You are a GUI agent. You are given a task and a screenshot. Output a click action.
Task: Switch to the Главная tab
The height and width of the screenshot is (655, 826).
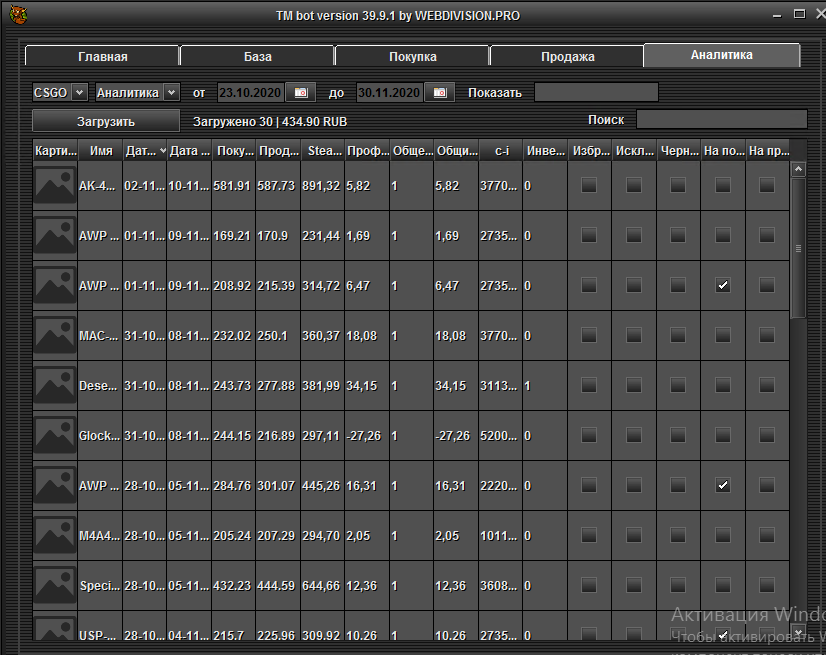tap(102, 57)
